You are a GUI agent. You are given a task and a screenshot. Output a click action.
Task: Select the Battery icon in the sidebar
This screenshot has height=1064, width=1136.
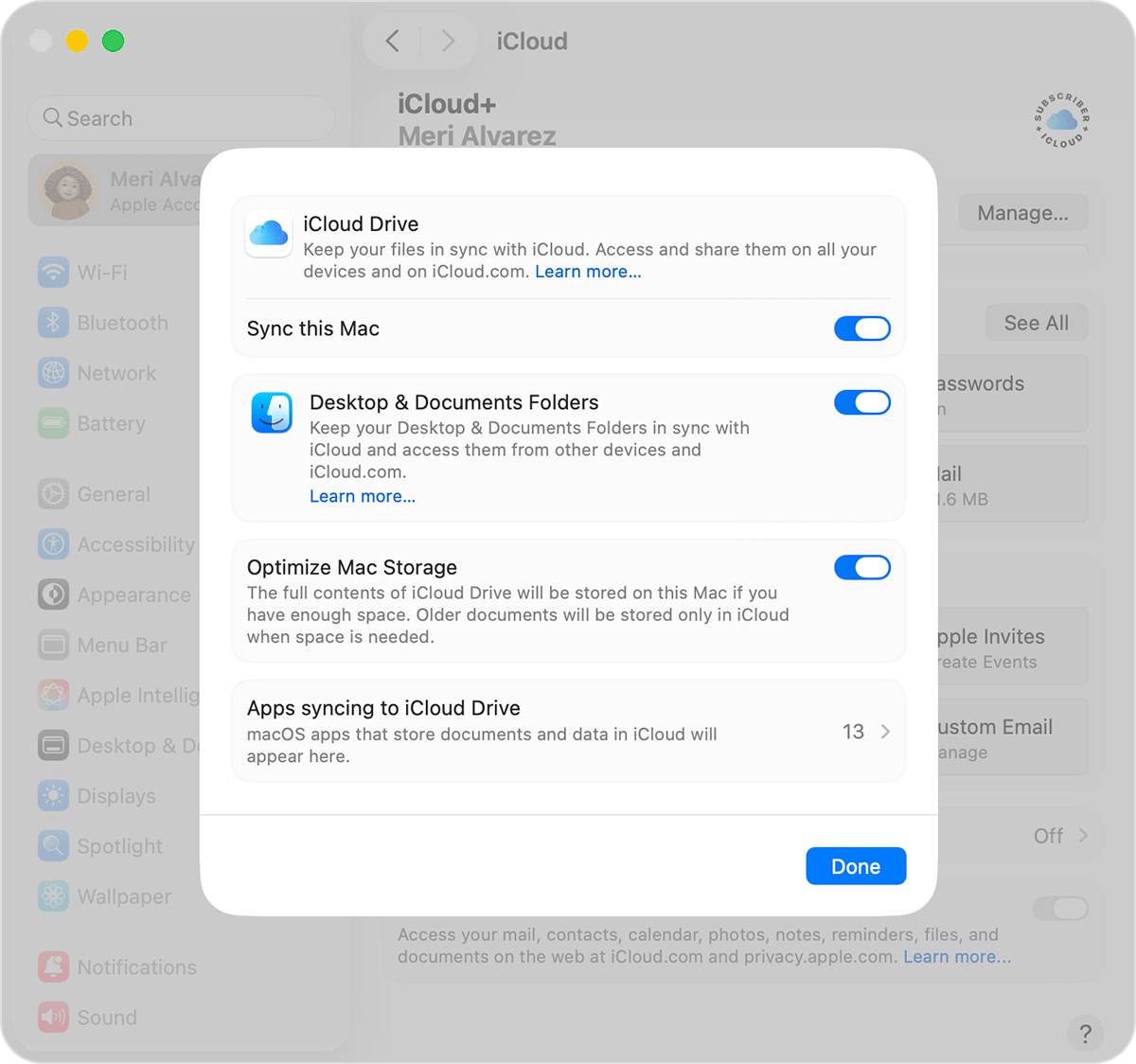click(54, 423)
